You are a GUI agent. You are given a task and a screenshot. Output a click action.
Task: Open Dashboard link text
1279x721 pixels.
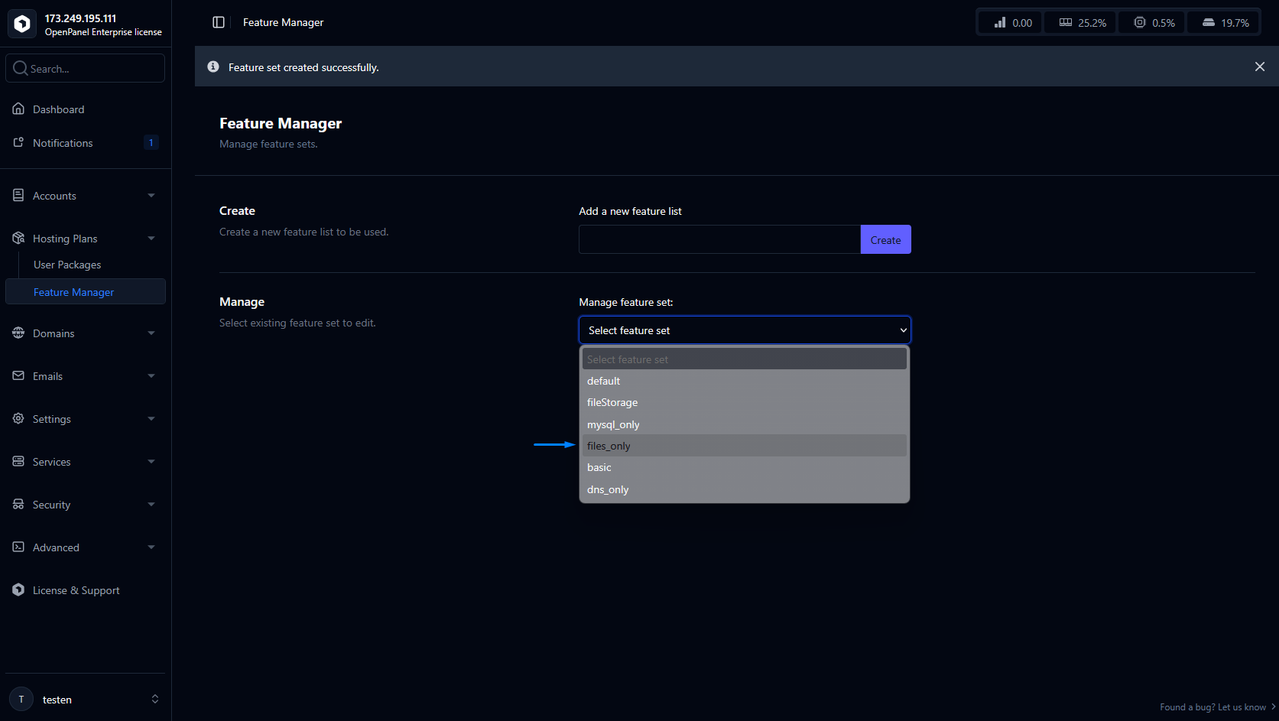click(x=58, y=109)
